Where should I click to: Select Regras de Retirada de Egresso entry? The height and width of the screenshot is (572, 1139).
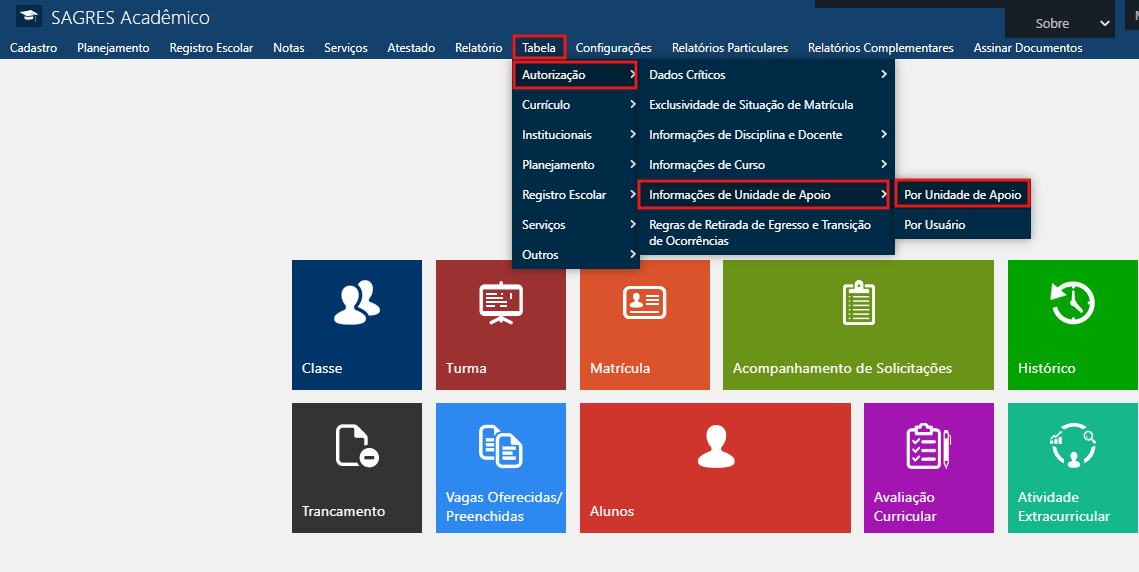(x=766, y=233)
